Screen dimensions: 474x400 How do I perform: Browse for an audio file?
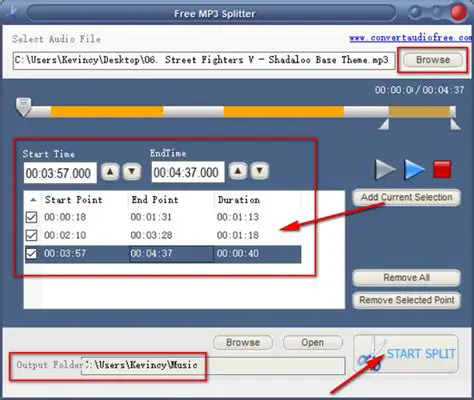[x=433, y=60]
